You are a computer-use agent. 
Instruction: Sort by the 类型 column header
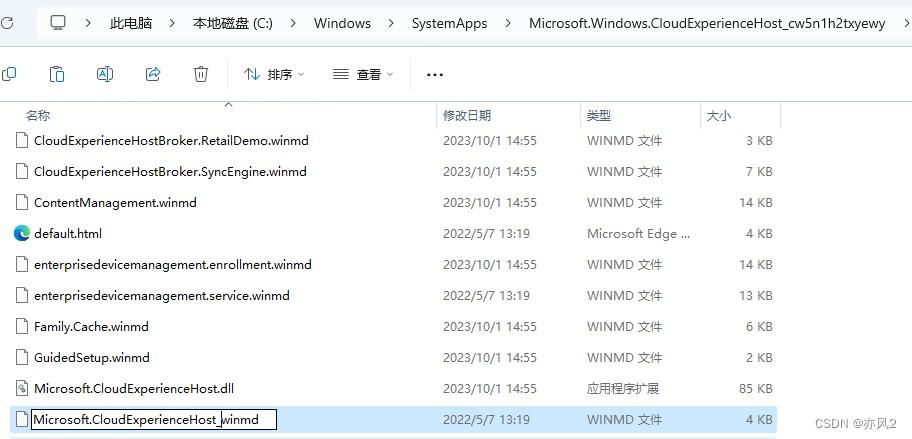point(598,116)
